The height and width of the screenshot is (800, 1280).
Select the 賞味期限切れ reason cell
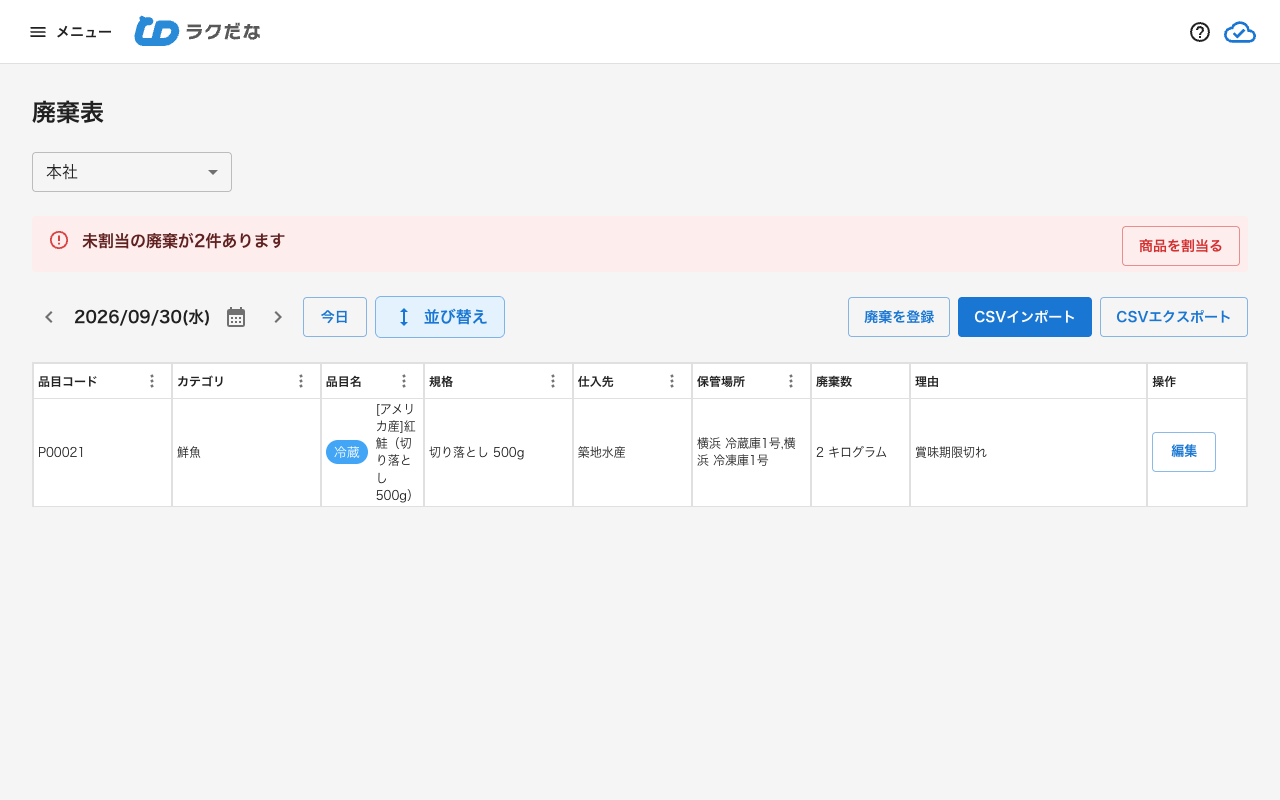(1028, 452)
